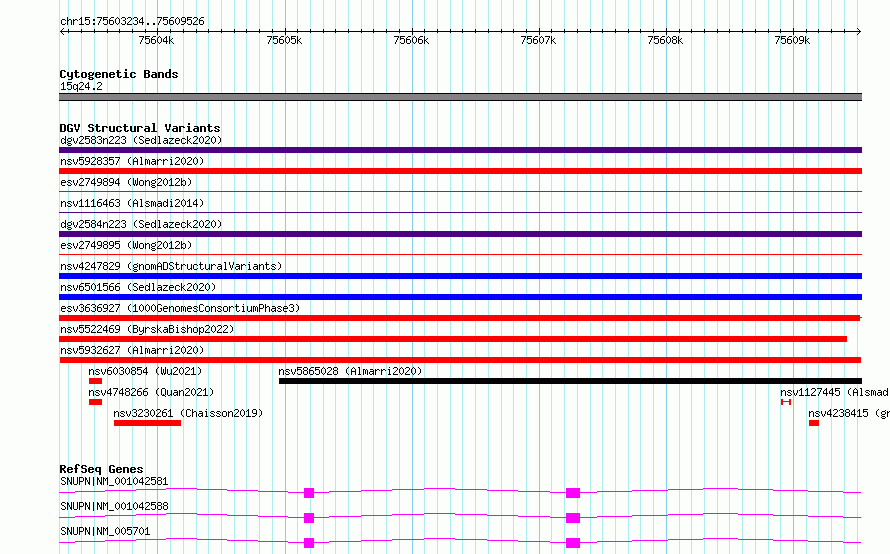Click the Cytogenetic Bands track title

119,74
